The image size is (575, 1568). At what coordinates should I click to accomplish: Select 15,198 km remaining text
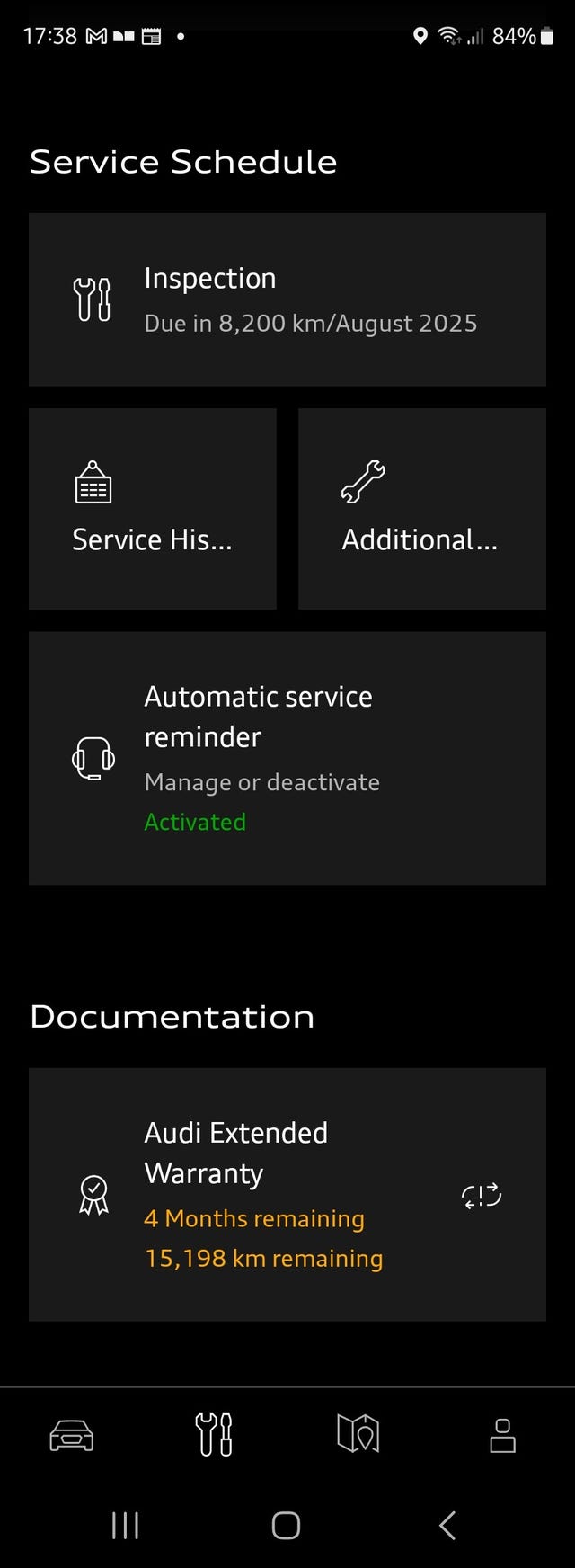coord(264,1258)
